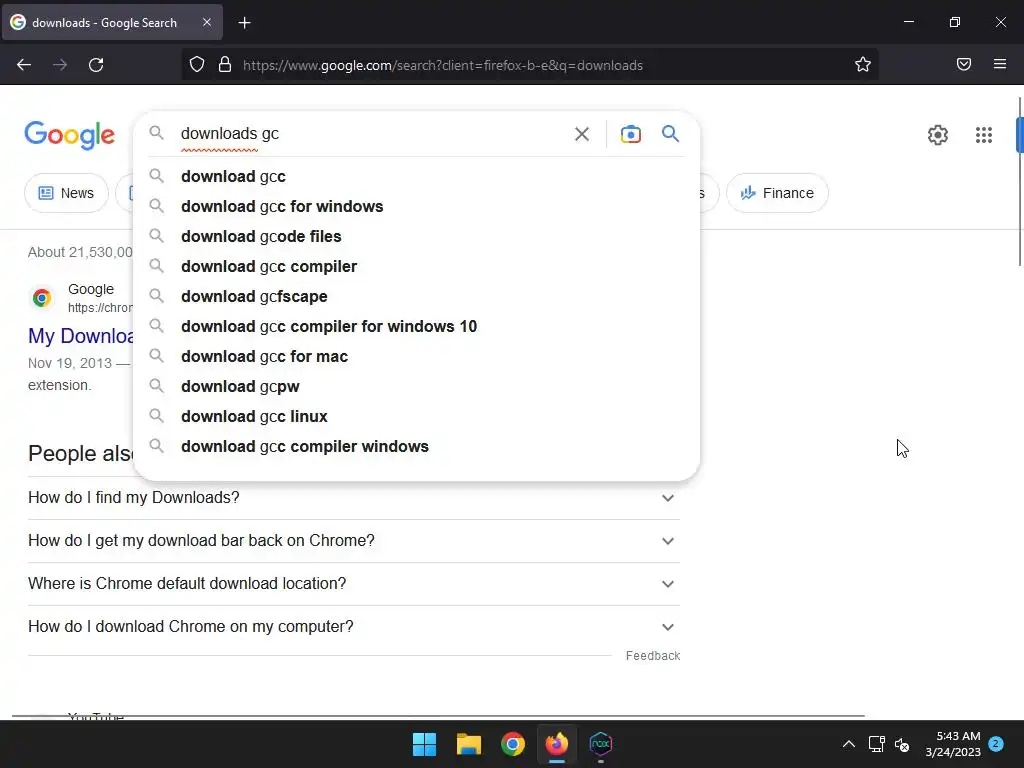Launch Chrome from the taskbar
1024x768 pixels.
pos(513,744)
